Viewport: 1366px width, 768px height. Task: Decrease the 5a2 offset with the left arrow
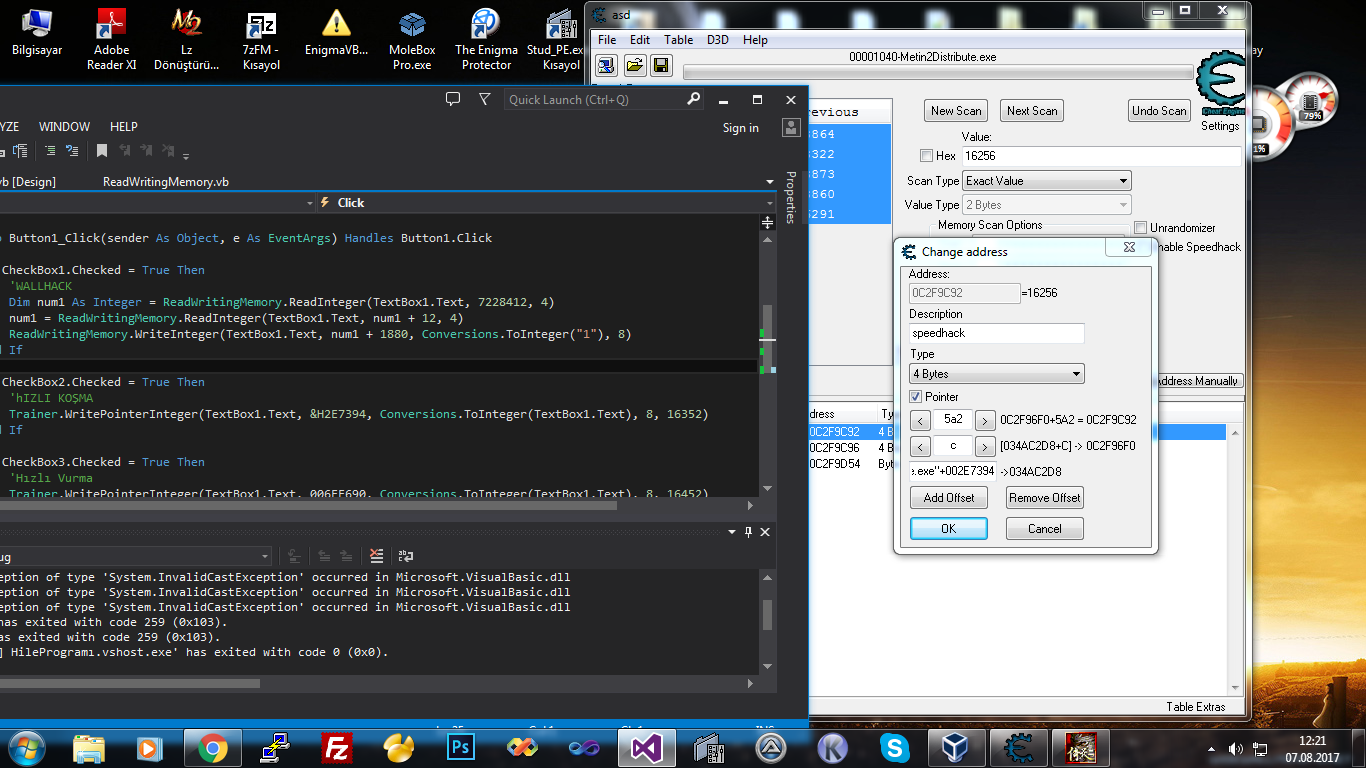coord(921,421)
